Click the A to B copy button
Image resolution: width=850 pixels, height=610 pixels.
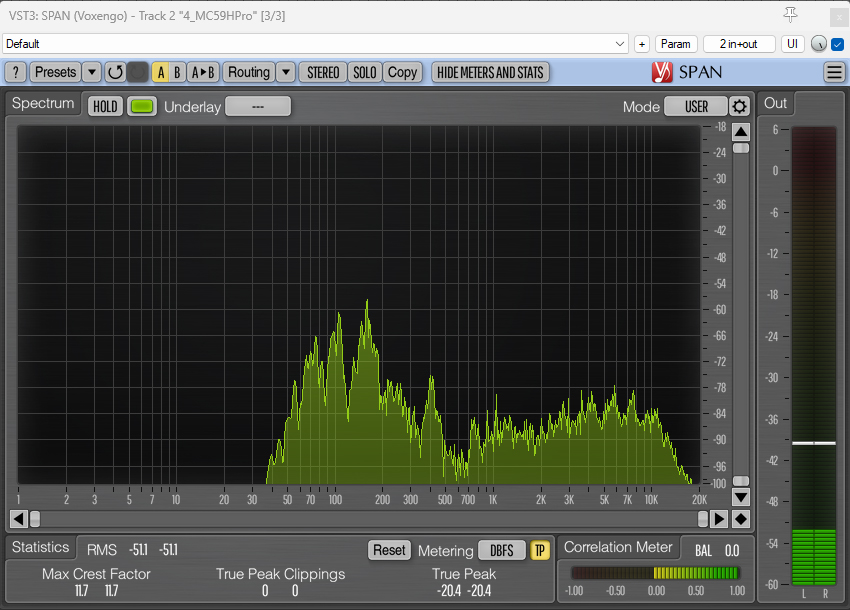(203, 72)
